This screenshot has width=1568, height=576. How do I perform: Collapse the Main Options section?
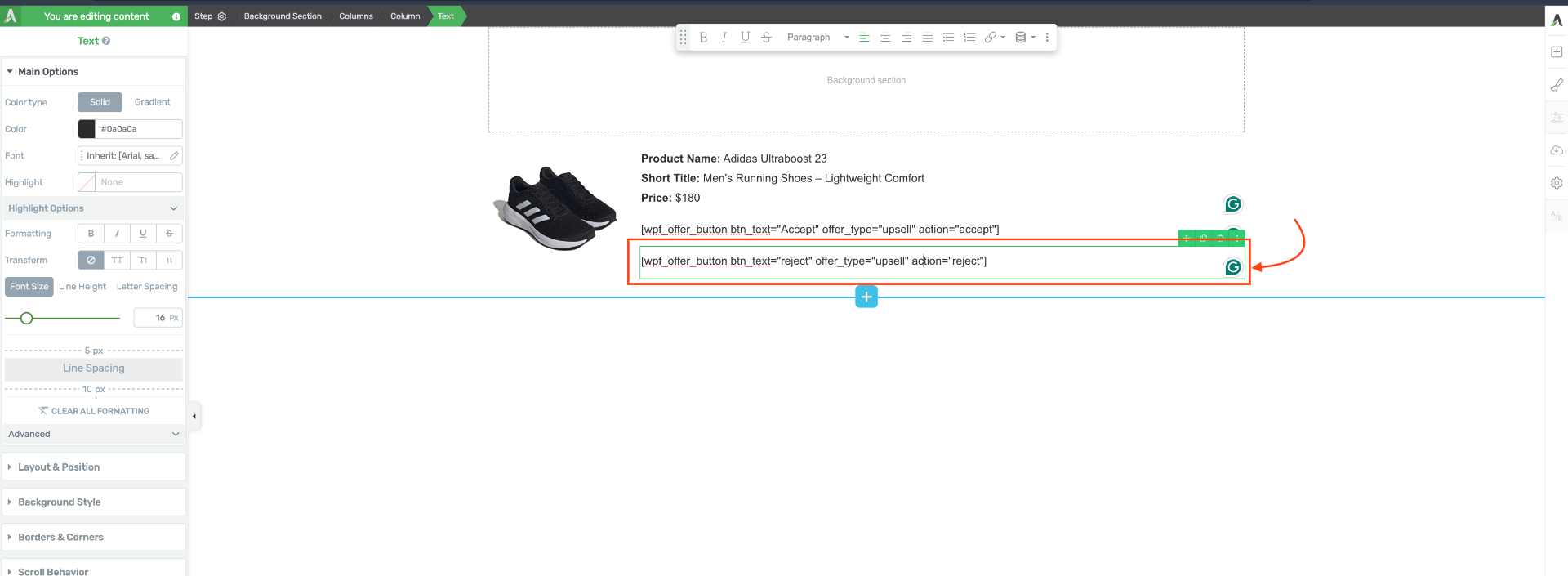(94, 72)
